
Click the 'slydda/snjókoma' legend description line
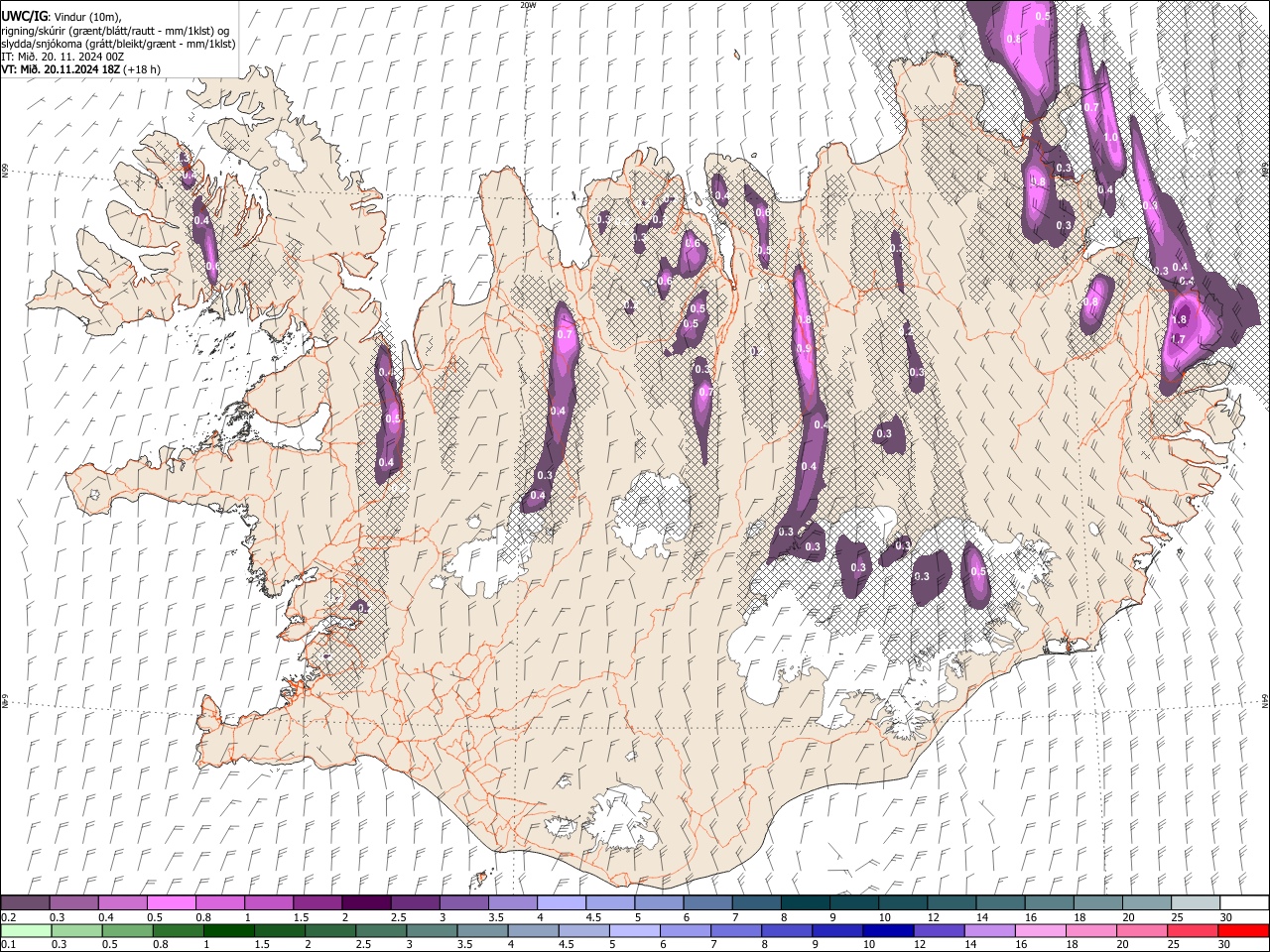pos(118,44)
